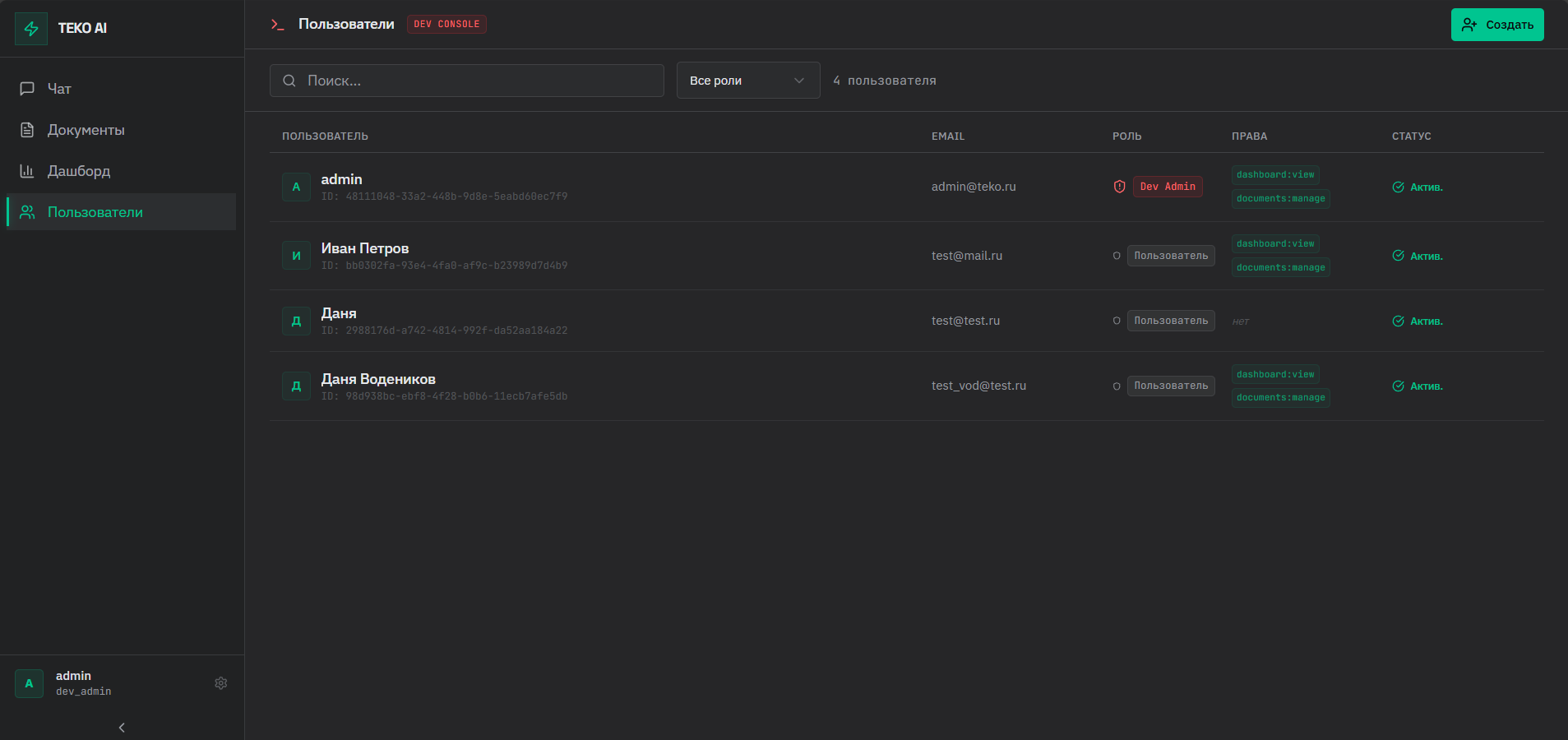Click dashboard:view tag for Иван Петров
The height and width of the screenshot is (740, 1568).
pyautogui.click(x=1275, y=243)
